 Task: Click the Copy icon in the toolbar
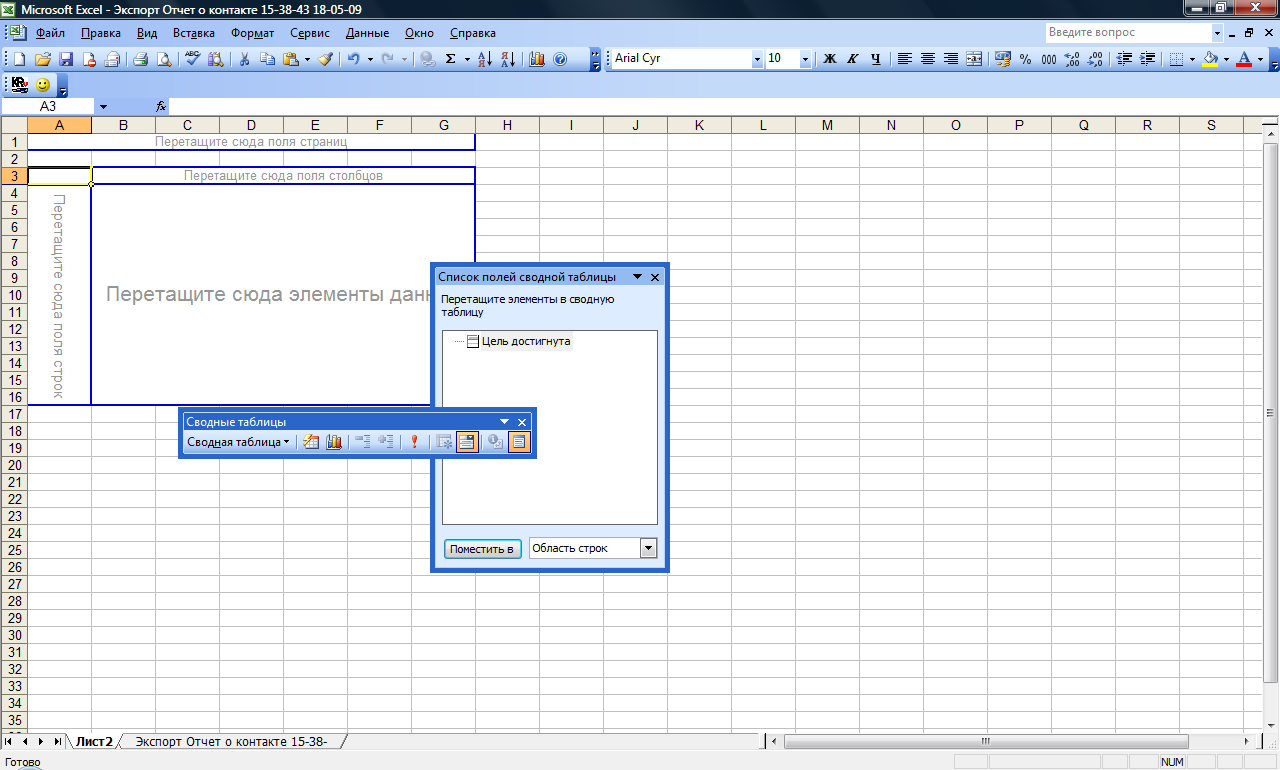pyautogui.click(x=267, y=59)
